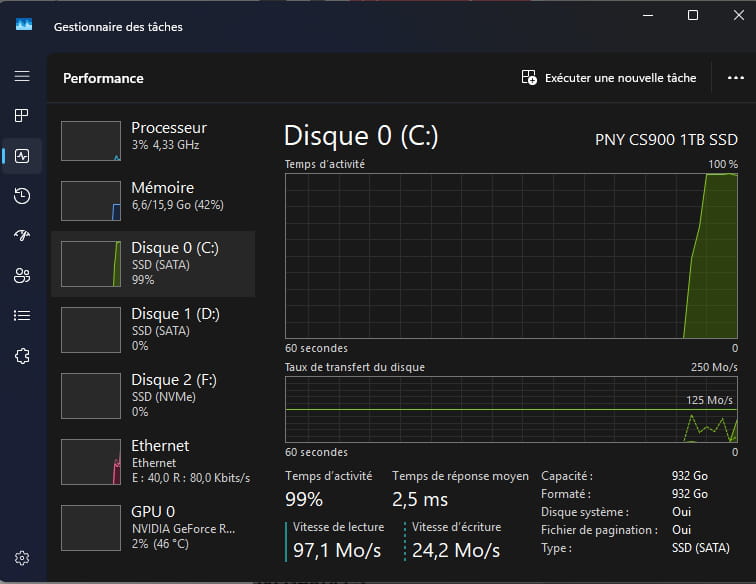
Task: Open the Services puzzle icon
Action: tap(22, 356)
